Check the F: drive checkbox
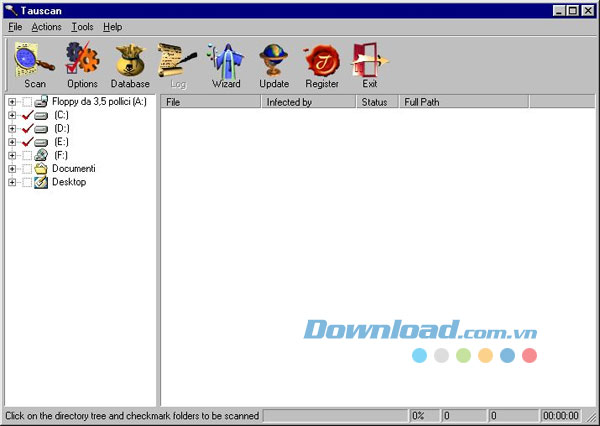The image size is (600, 426). pos(27,155)
